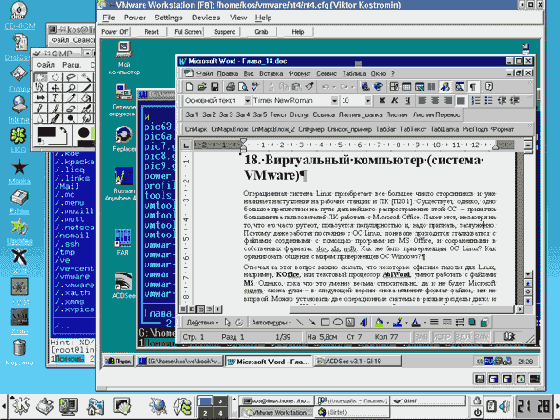
Task: Open Print Preview in Word toolbar
Action: point(243,86)
